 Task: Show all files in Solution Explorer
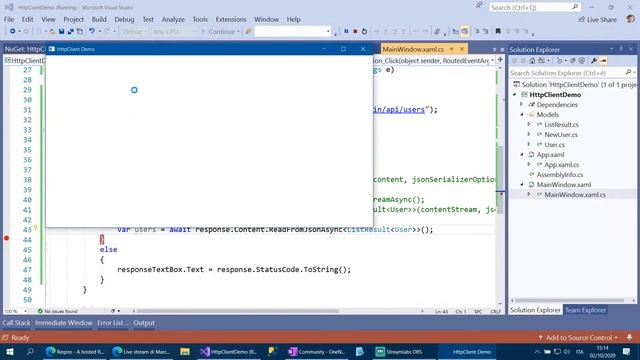[x=582, y=61]
